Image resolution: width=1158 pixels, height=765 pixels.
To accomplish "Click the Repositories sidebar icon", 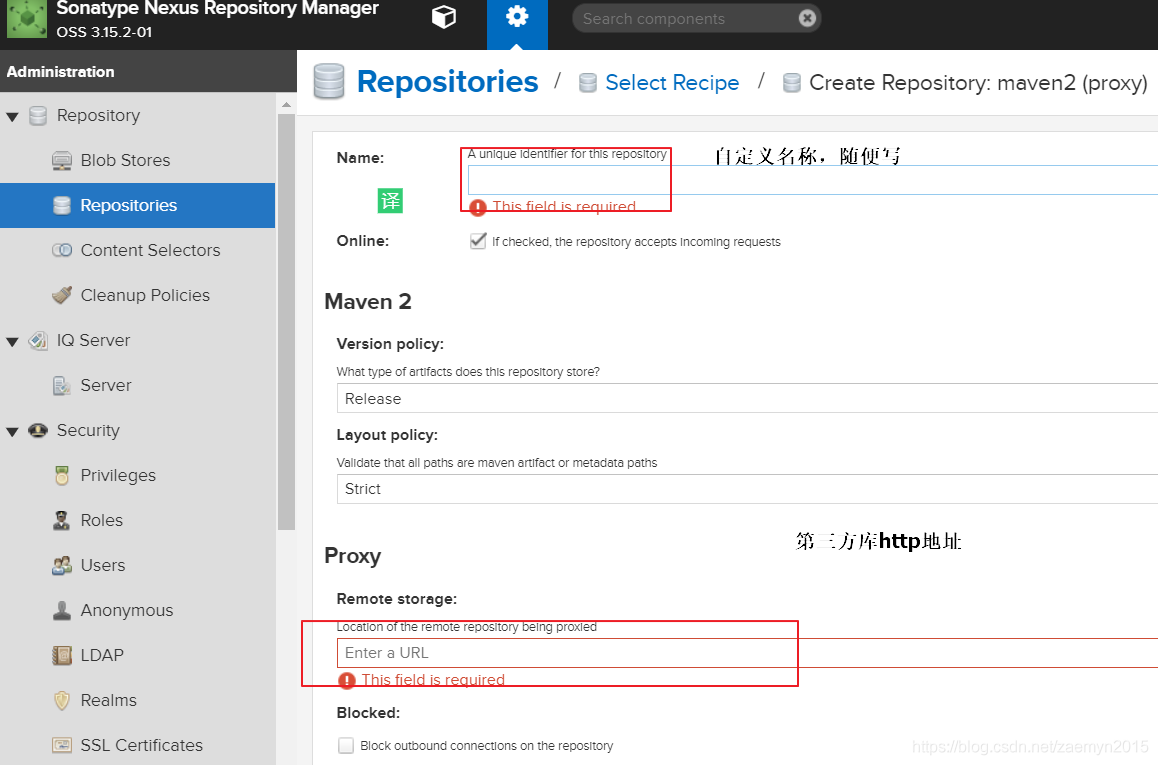I will tap(62, 205).
